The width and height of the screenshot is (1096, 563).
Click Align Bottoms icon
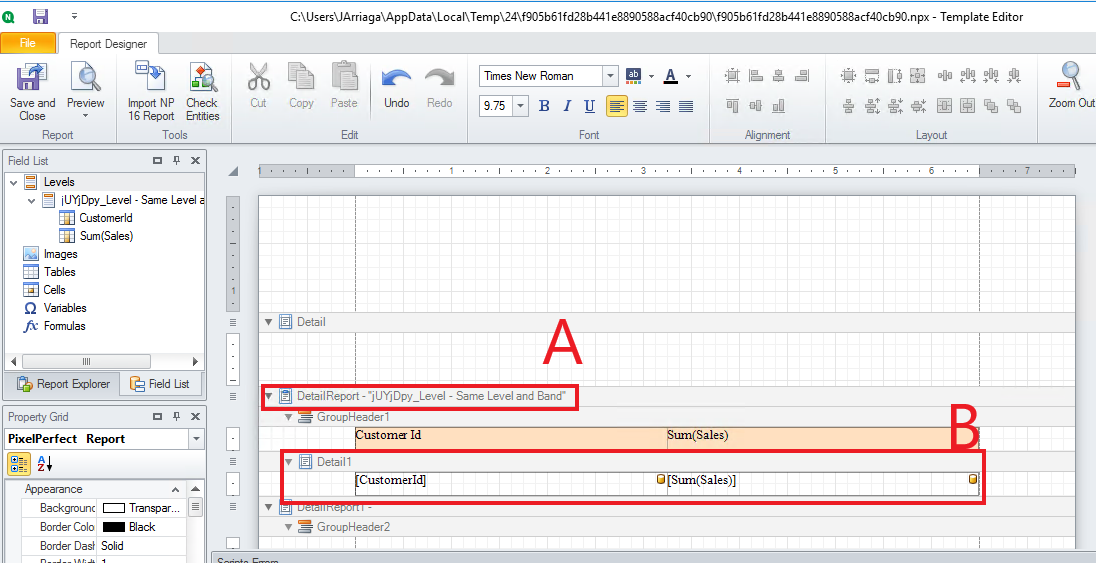(779, 106)
